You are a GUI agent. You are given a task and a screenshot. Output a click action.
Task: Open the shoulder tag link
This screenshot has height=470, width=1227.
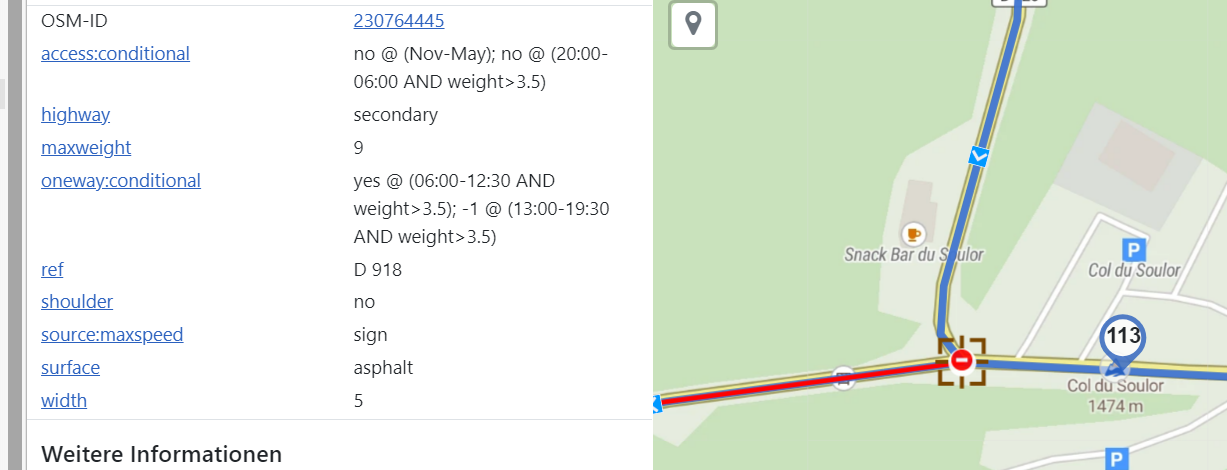(x=77, y=301)
